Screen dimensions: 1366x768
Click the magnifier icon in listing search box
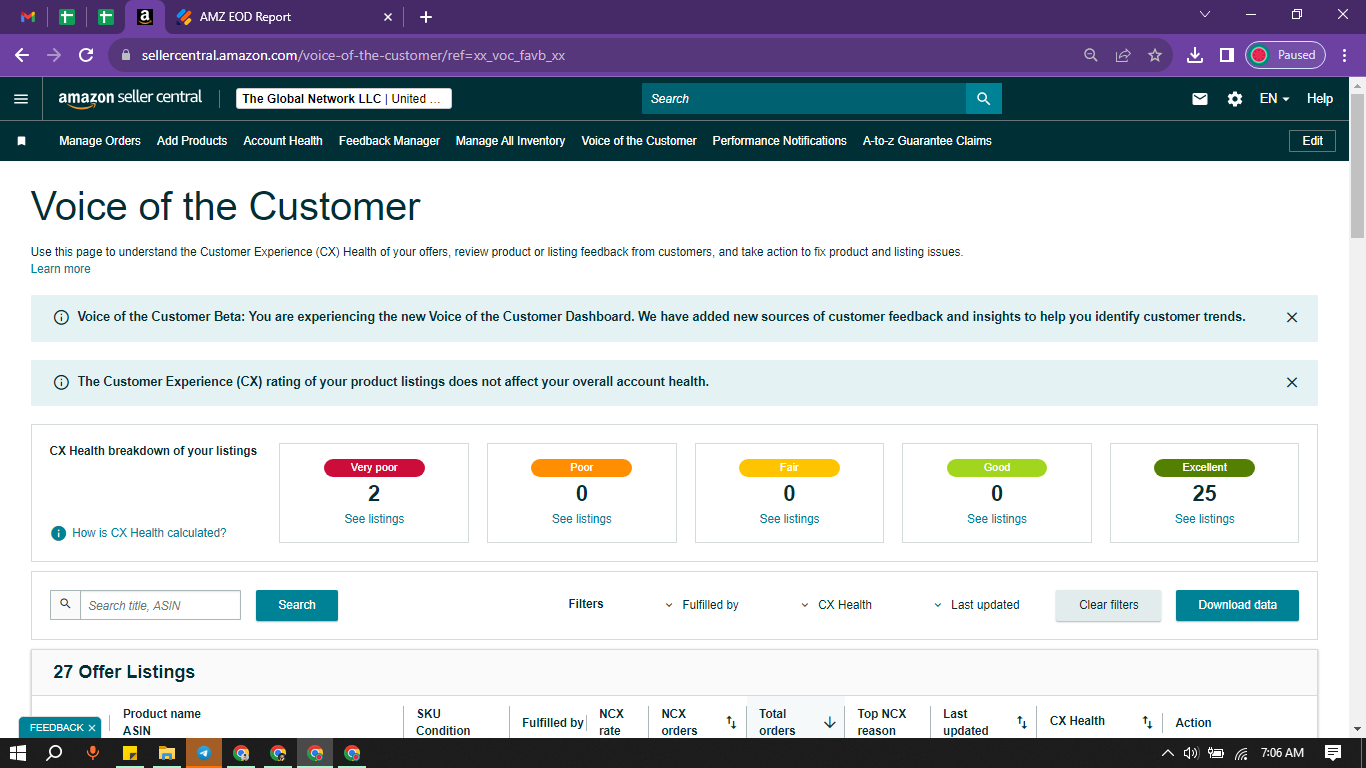65,604
